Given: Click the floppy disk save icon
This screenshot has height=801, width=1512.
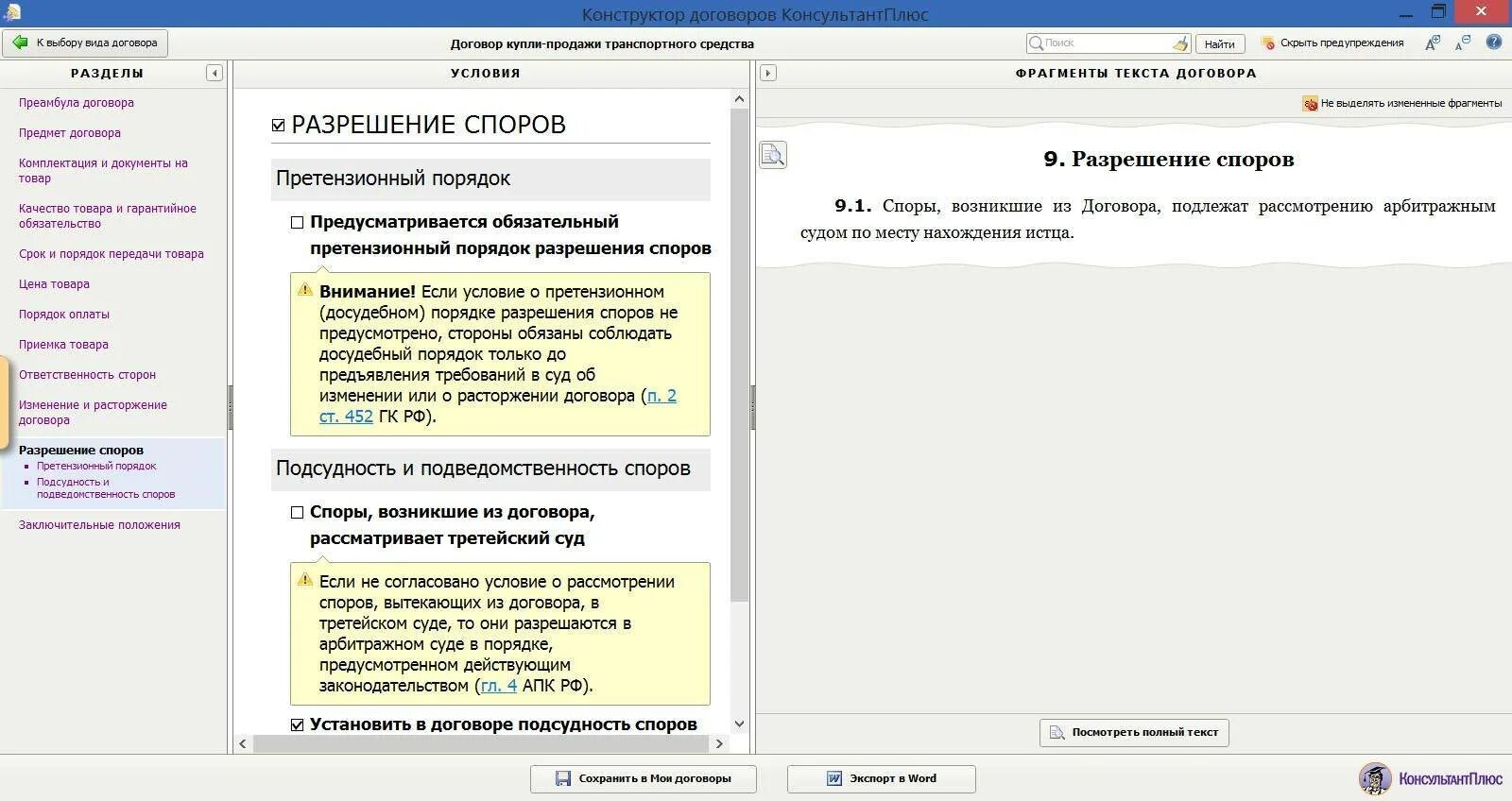Looking at the screenshot, I should click(x=562, y=778).
